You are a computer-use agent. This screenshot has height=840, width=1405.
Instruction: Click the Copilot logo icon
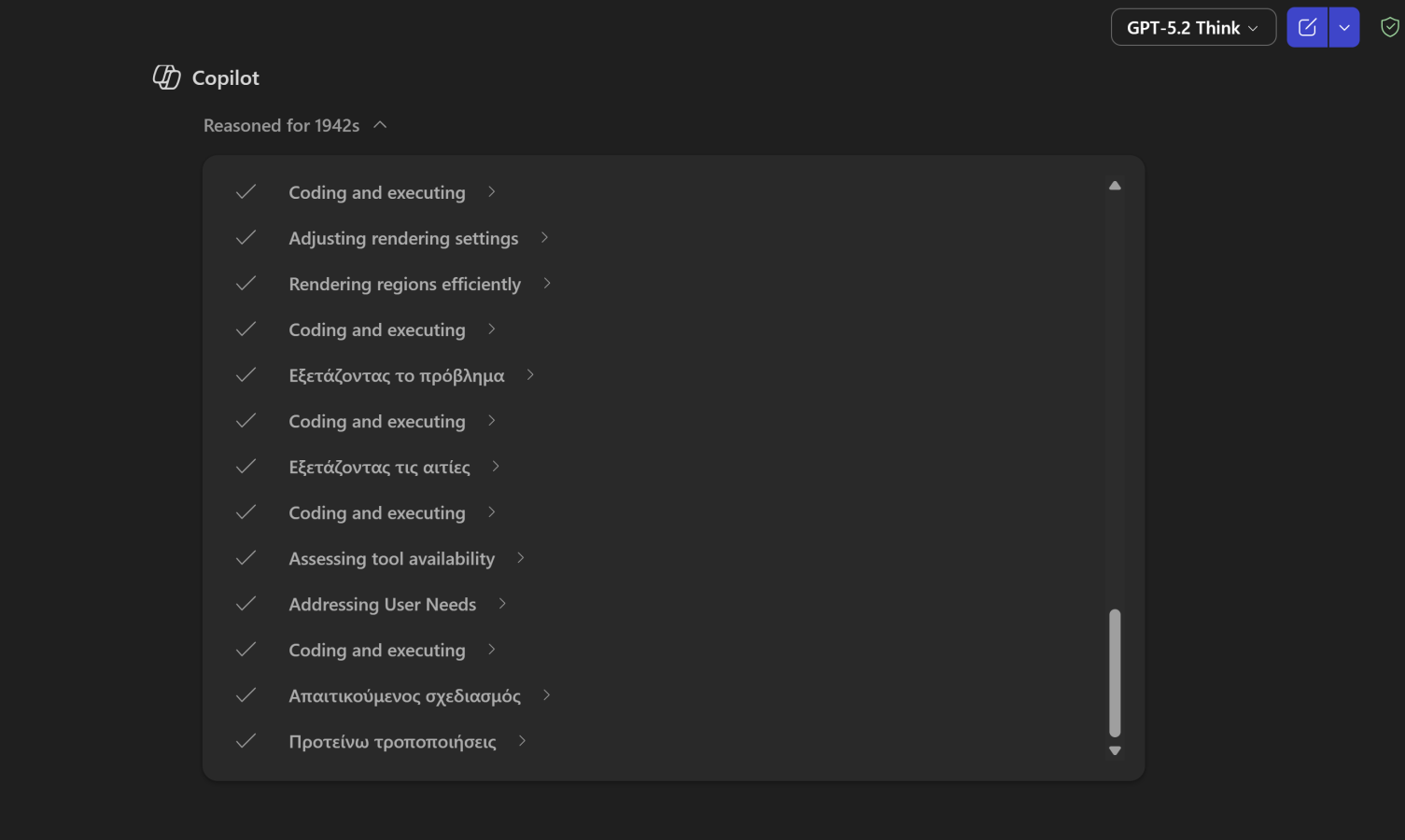[x=166, y=77]
